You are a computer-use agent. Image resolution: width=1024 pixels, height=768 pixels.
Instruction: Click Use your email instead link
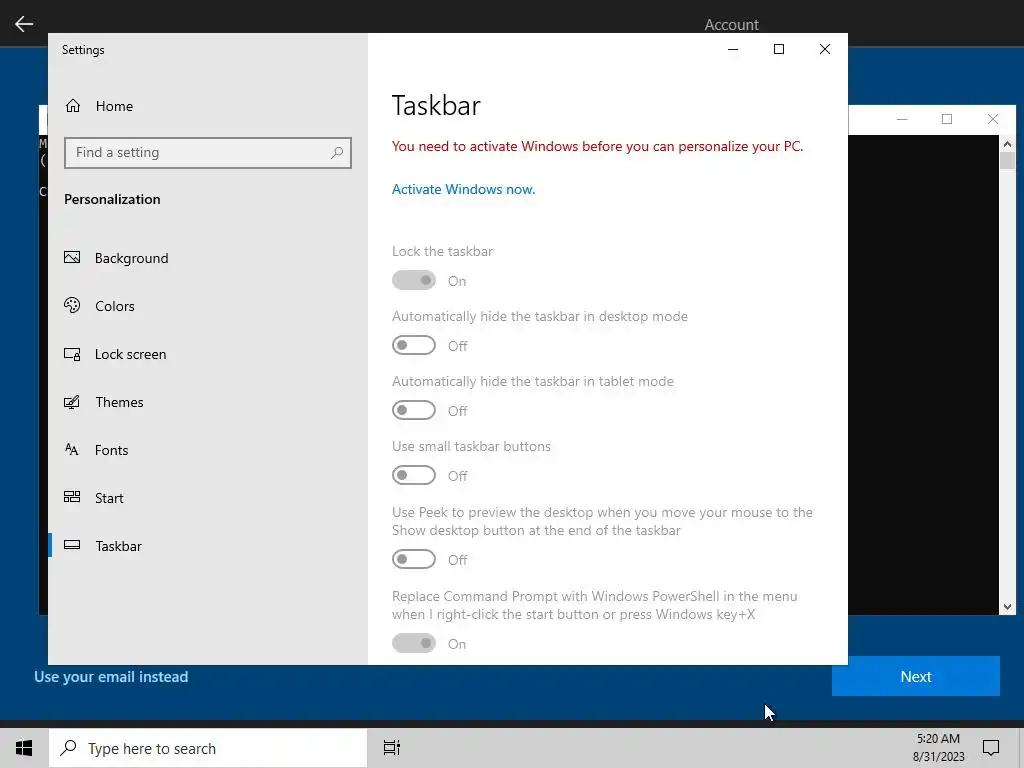(x=111, y=677)
